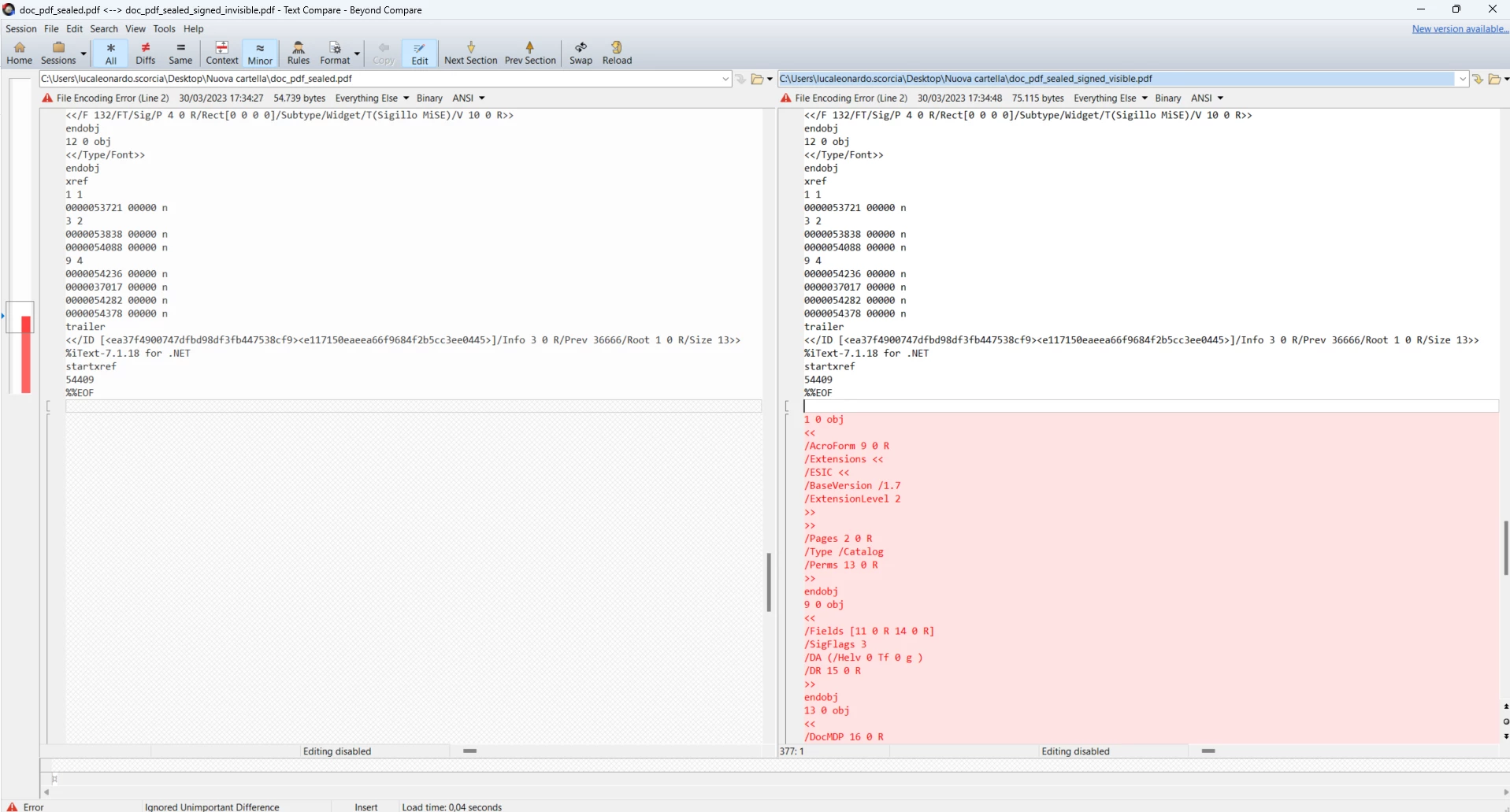Click the right pane '/SigFlags 3' line
The image size is (1510, 812).
pyautogui.click(x=835, y=644)
